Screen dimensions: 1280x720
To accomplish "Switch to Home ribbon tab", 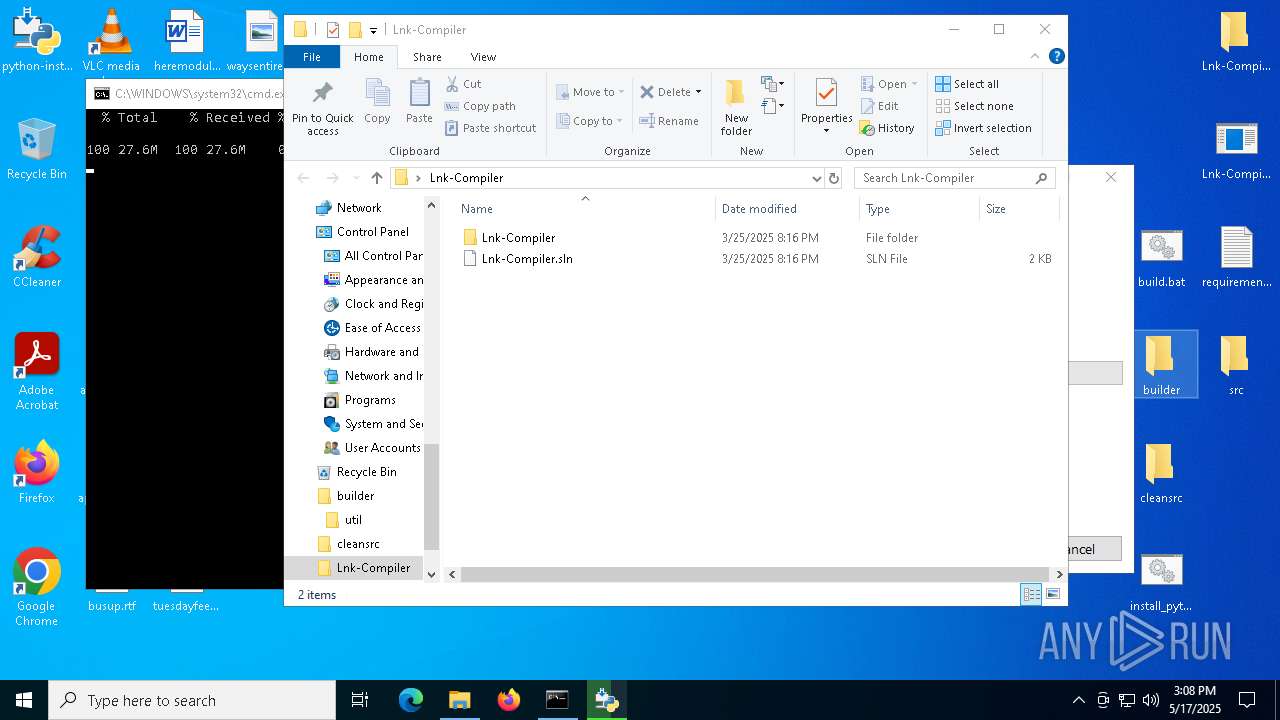I will 368,57.
